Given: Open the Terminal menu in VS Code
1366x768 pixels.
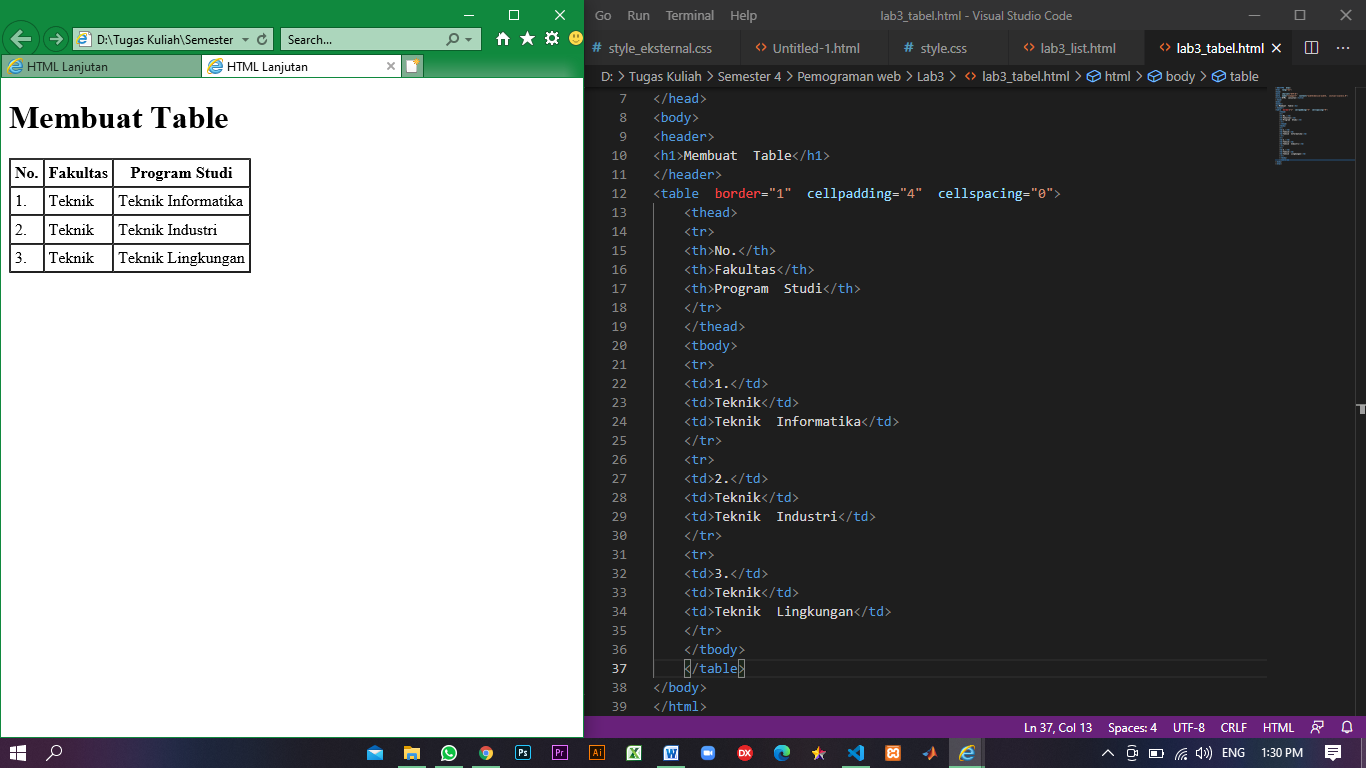Looking at the screenshot, I should 691,15.
